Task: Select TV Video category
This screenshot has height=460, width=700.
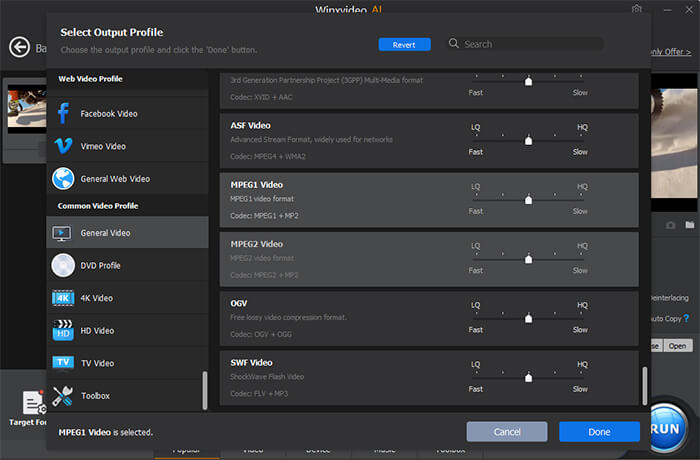Action: (127, 363)
